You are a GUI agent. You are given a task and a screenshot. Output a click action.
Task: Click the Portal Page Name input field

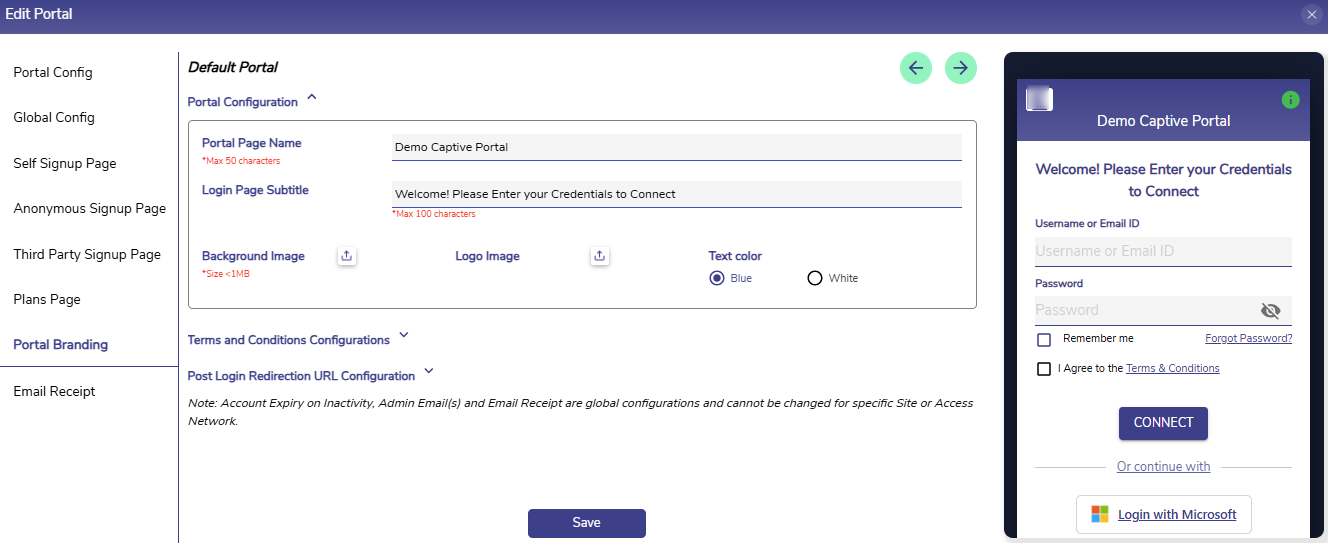676,147
